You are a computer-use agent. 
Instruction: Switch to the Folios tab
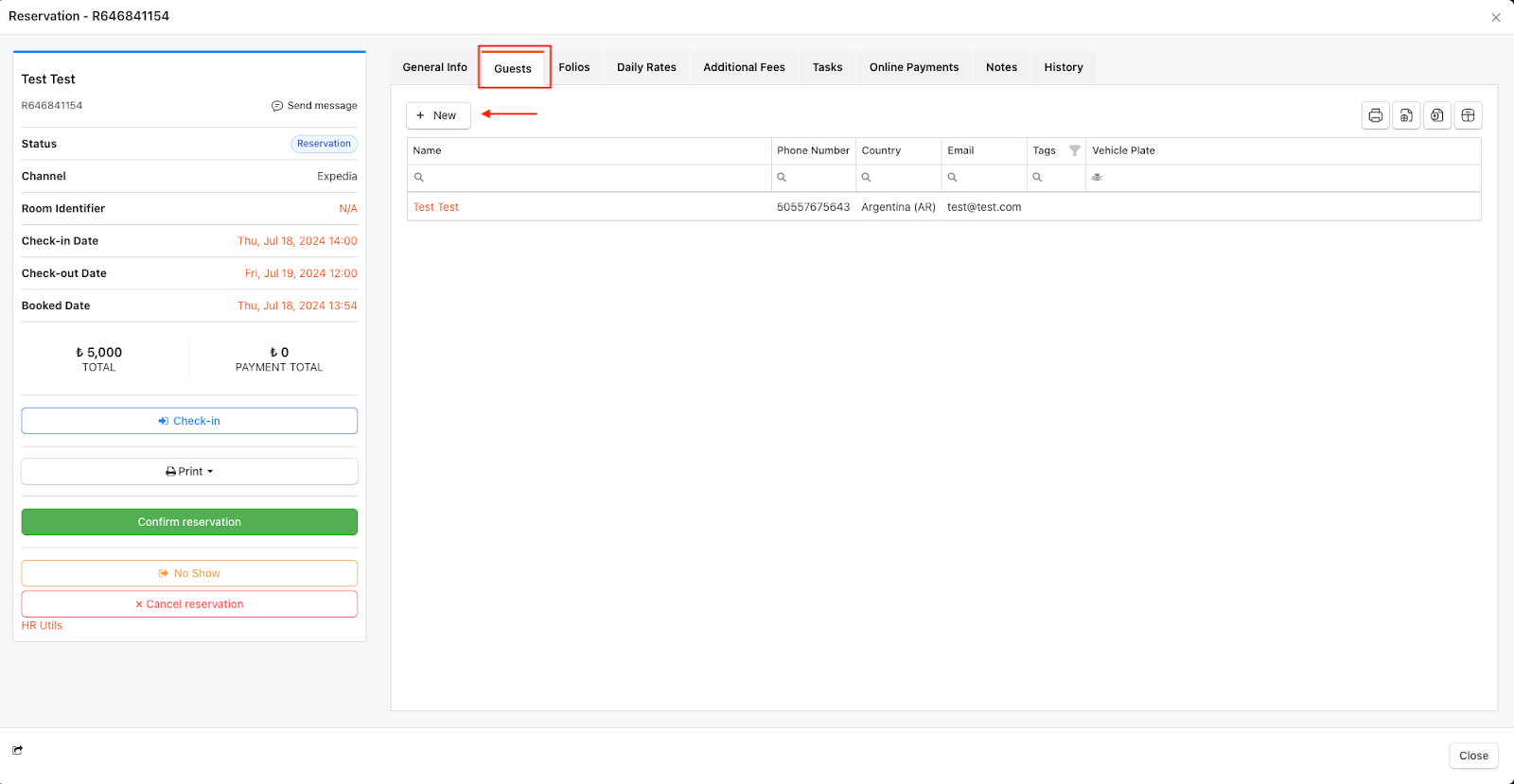573,67
